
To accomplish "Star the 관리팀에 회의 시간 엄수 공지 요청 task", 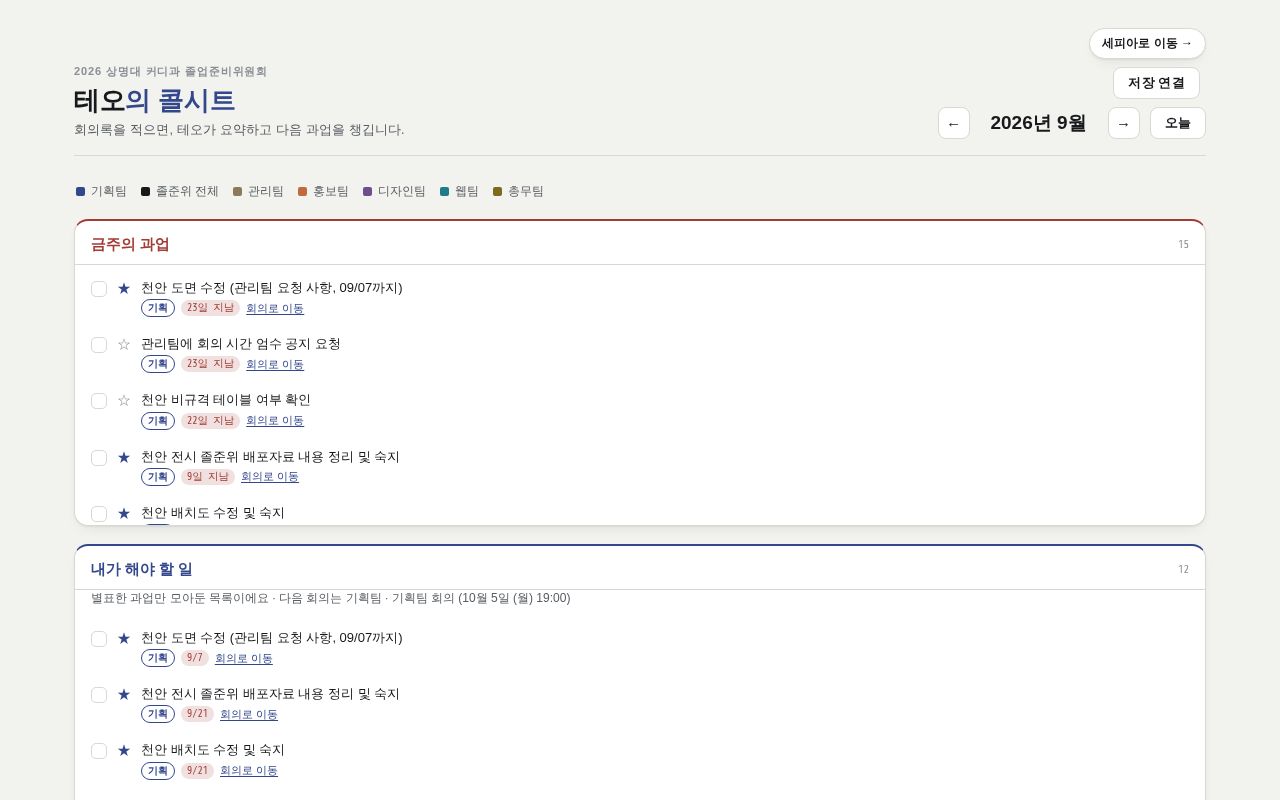I will point(124,344).
